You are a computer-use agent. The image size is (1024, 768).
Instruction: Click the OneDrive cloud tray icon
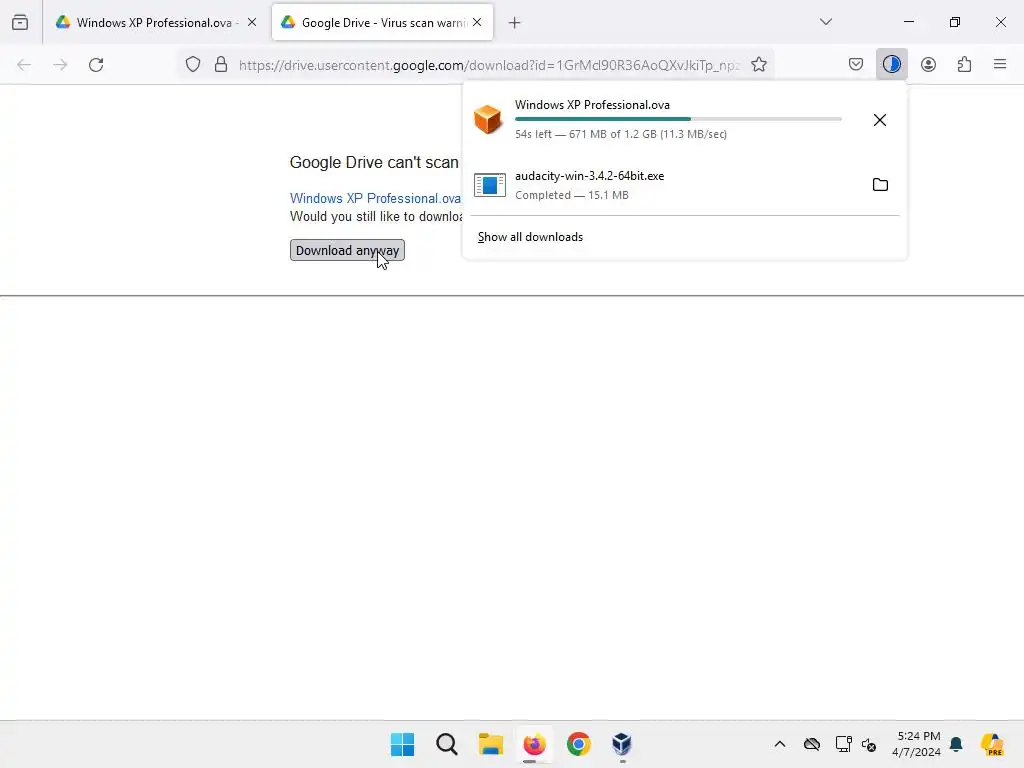(x=812, y=744)
